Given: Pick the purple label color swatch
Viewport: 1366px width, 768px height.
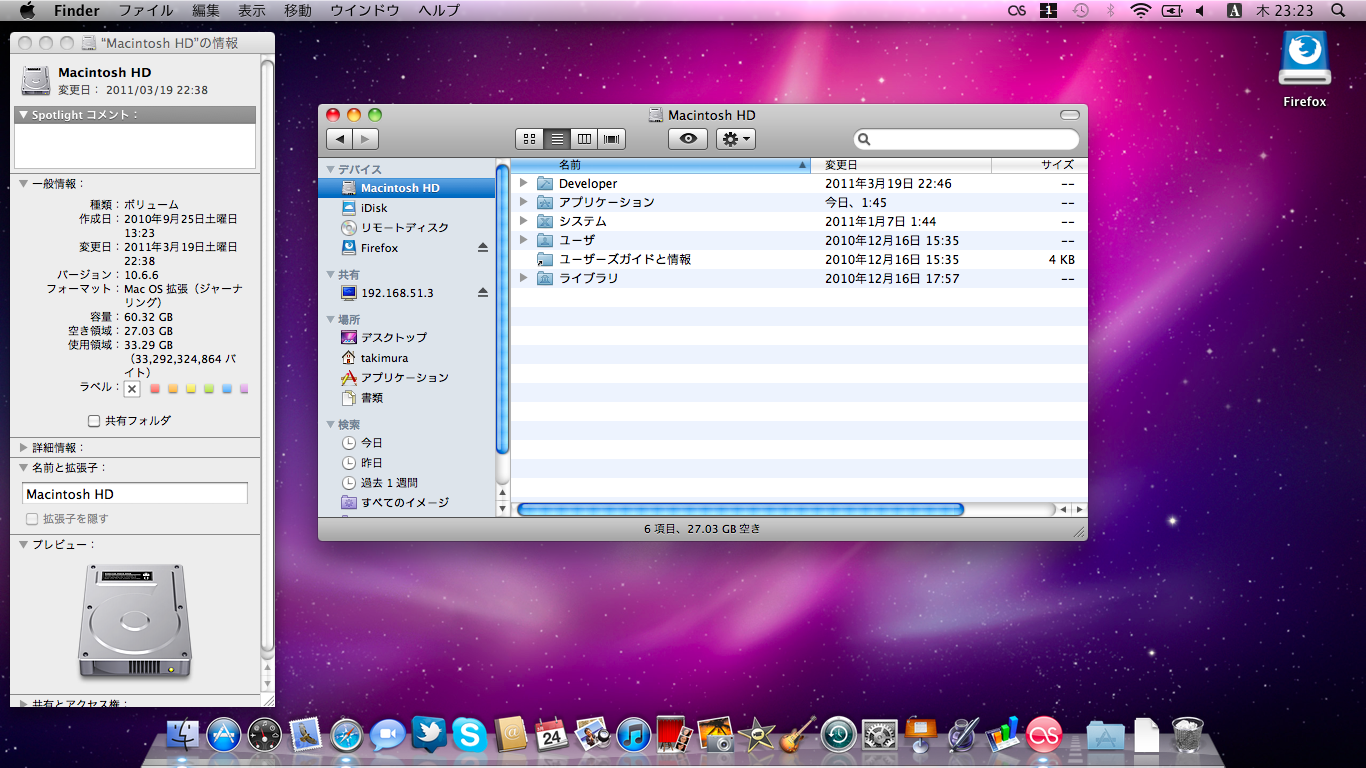Looking at the screenshot, I should pos(244,388).
